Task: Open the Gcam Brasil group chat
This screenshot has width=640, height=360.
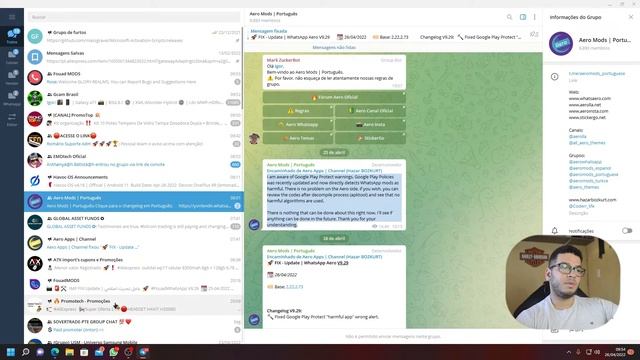Action: (x=134, y=98)
